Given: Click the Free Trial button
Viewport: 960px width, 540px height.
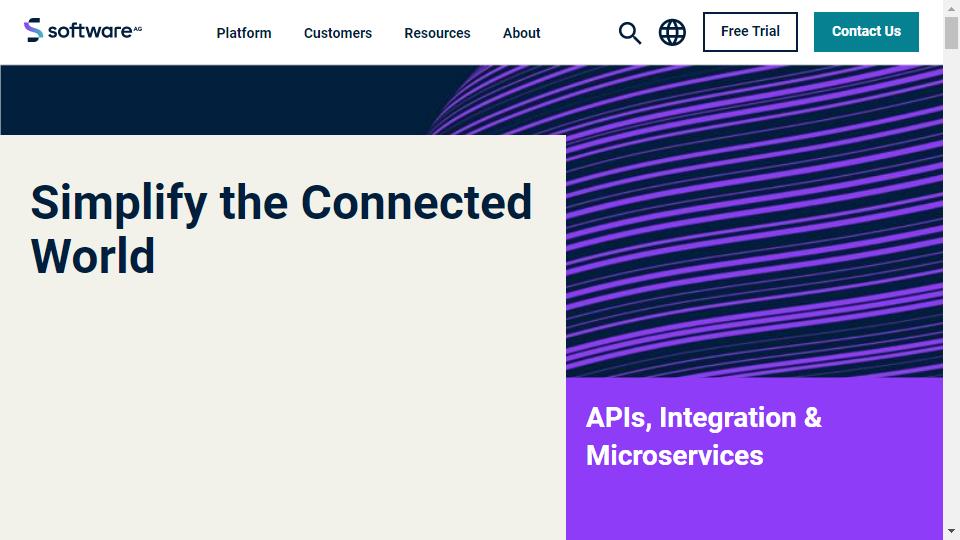Looking at the screenshot, I should point(750,32).
